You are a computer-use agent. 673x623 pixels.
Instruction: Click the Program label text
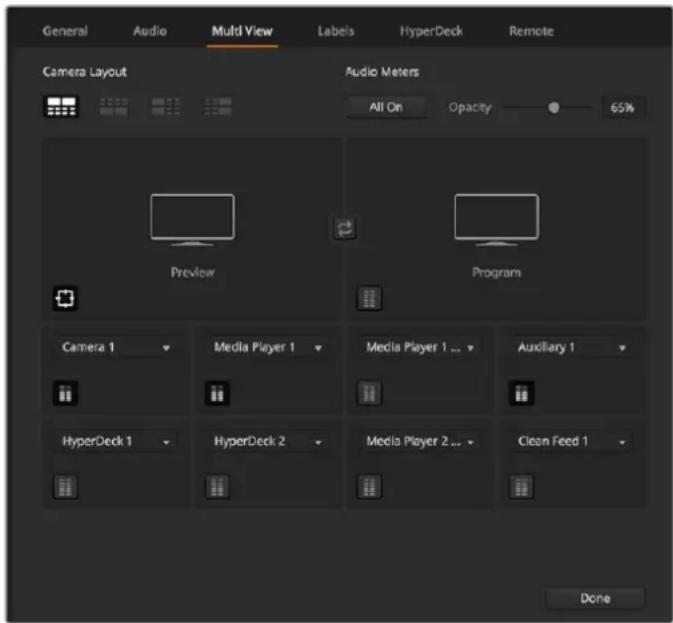click(x=497, y=272)
